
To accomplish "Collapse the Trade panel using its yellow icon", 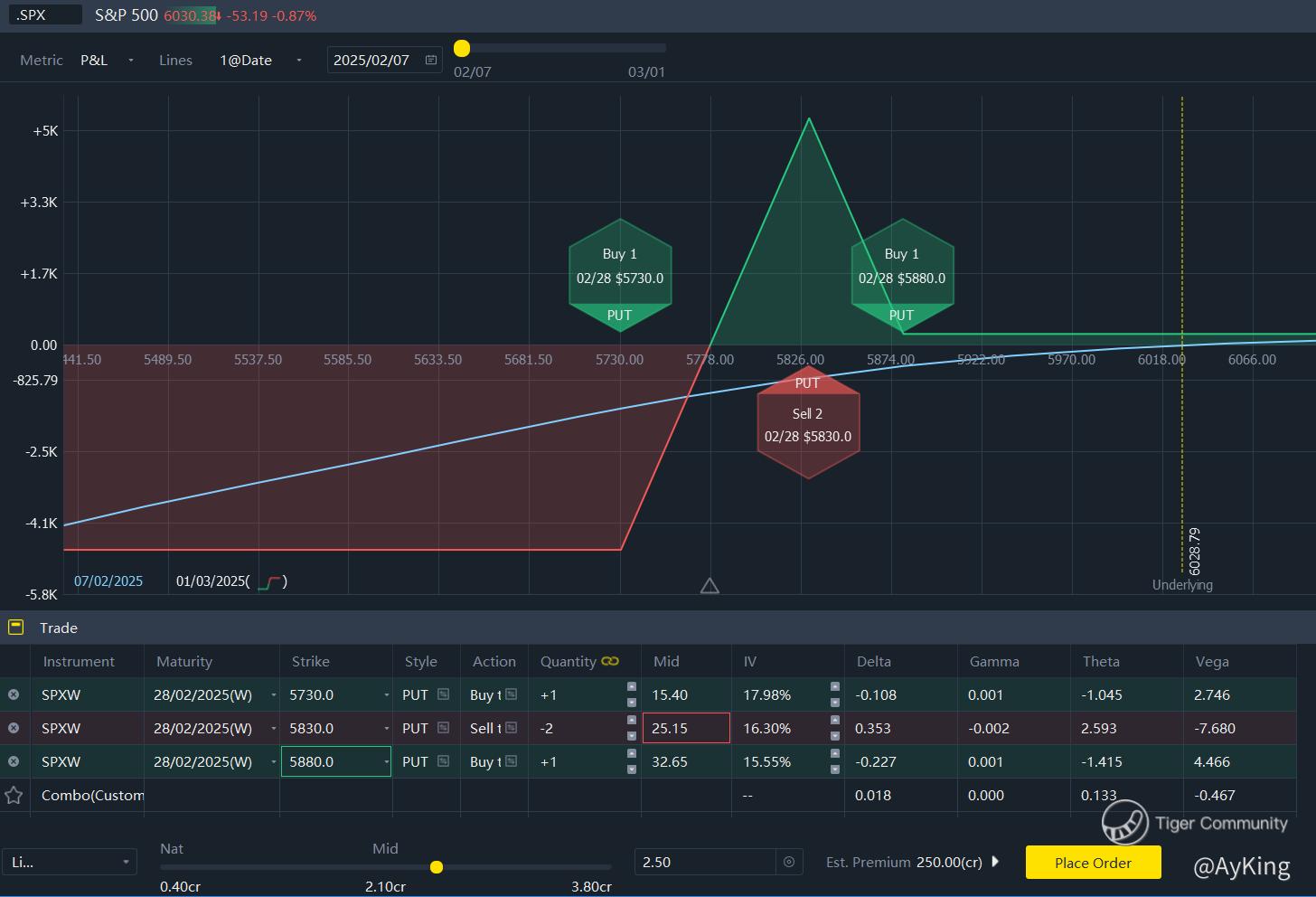I will tap(15, 628).
